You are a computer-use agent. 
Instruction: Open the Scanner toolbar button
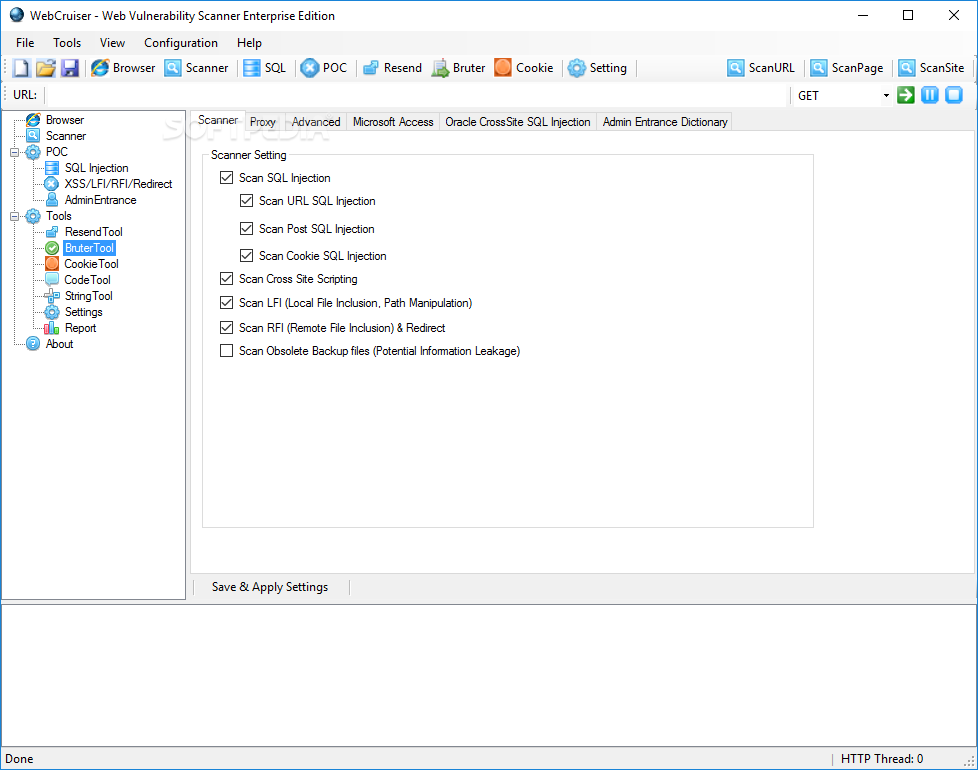point(196,68)
